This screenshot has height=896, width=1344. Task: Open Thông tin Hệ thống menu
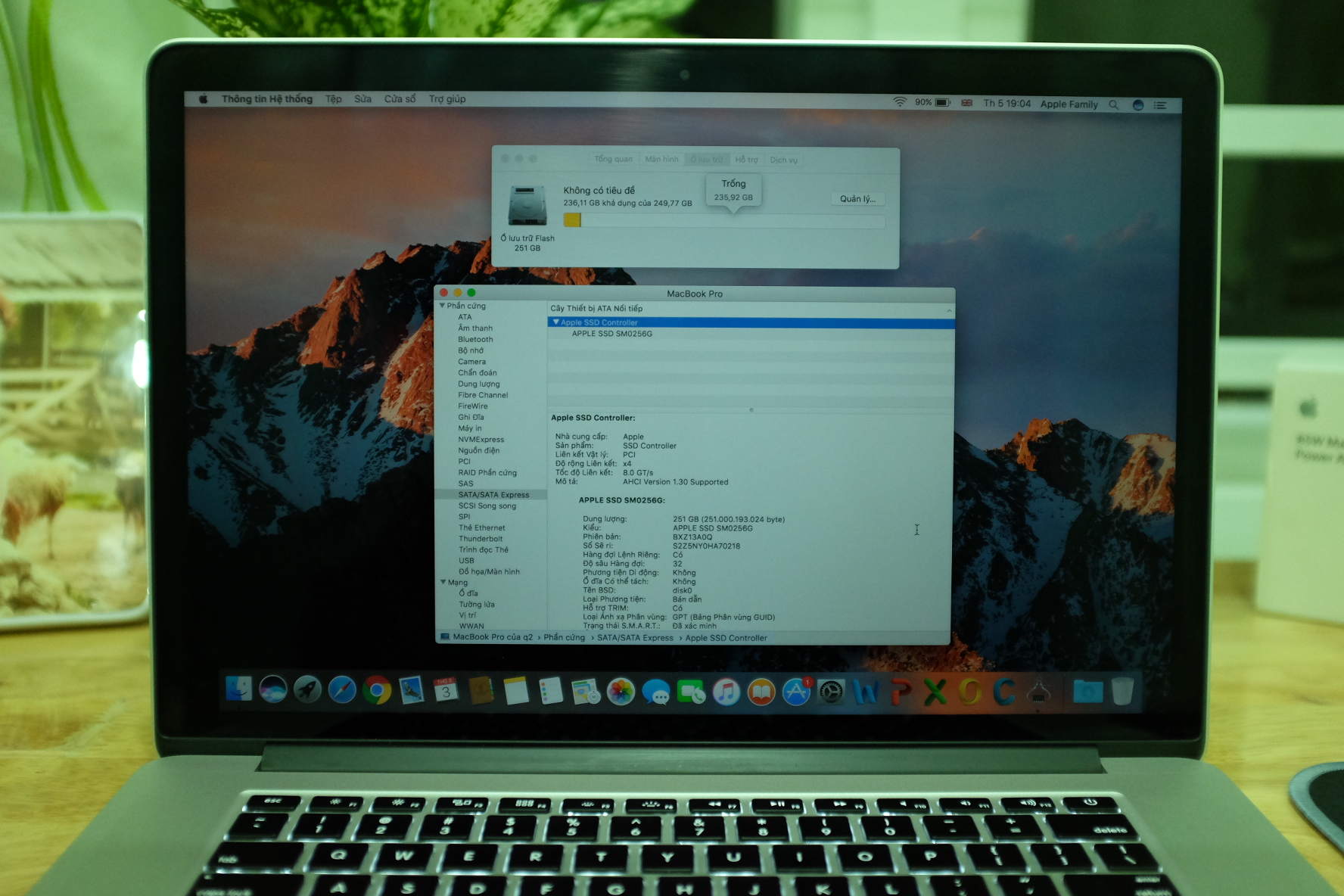(x=267, y=99)
